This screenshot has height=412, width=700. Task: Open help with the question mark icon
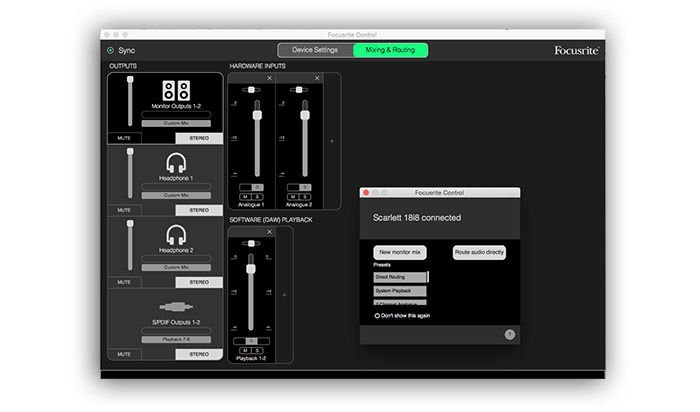(509, 334)
